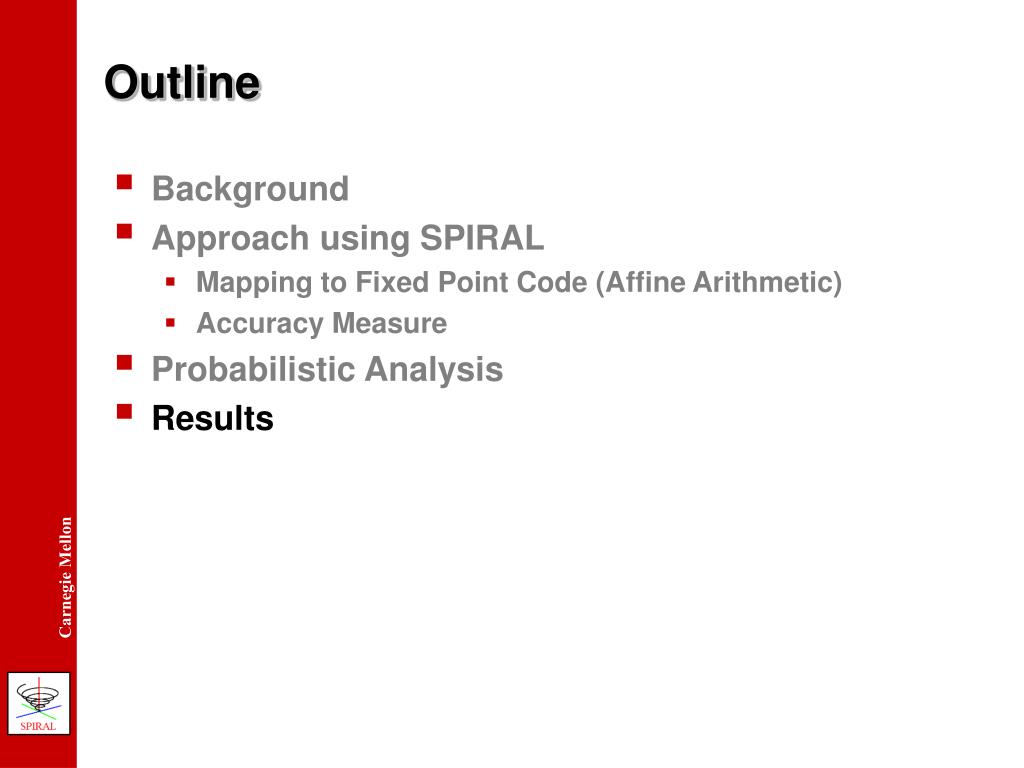This screenshot has width=1024, height=768.
Task: Click the red bullet beside Probabilistic Analysis
Action: point(125,362)
